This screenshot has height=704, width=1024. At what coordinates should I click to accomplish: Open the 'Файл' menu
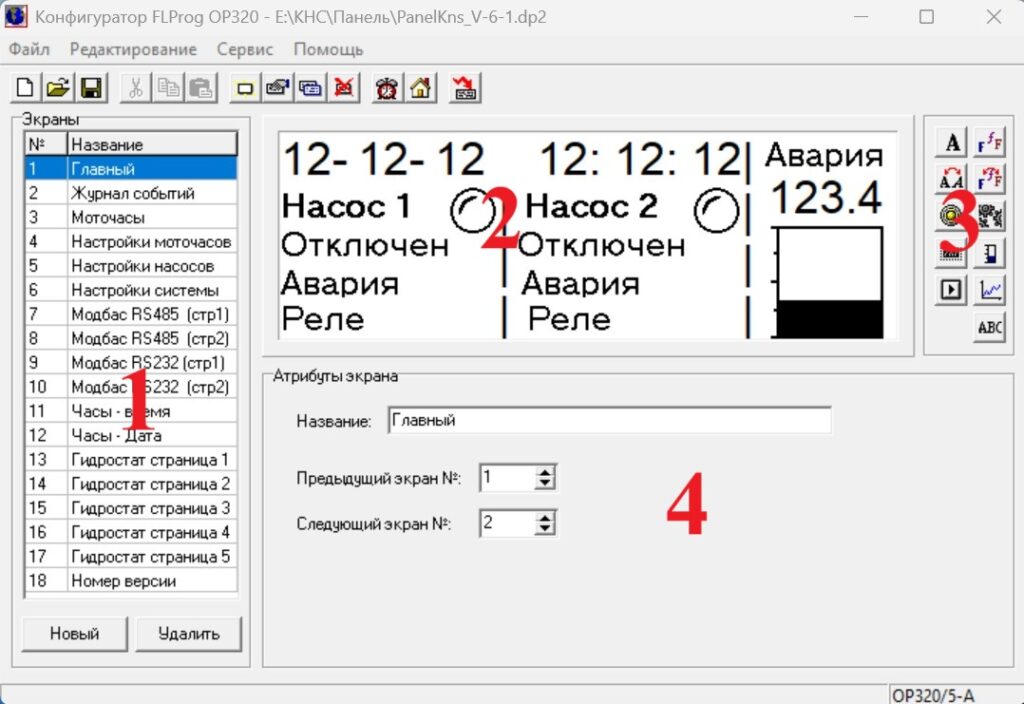pos(29,49)
